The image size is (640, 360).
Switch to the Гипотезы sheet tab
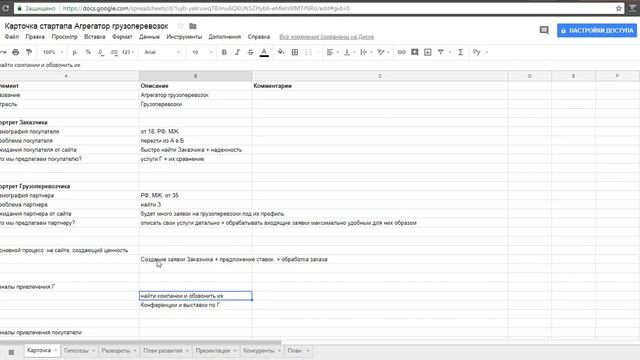tap(76, 351)
